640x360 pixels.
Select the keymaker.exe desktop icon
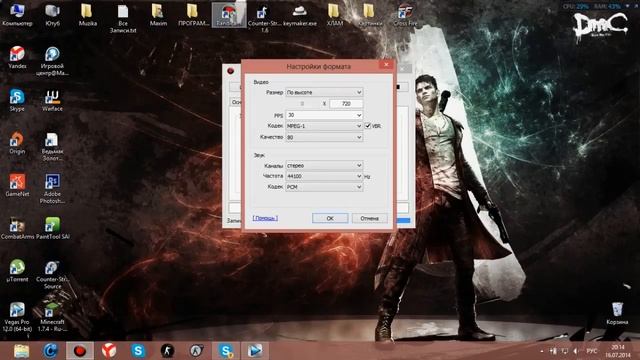(300, 15)
